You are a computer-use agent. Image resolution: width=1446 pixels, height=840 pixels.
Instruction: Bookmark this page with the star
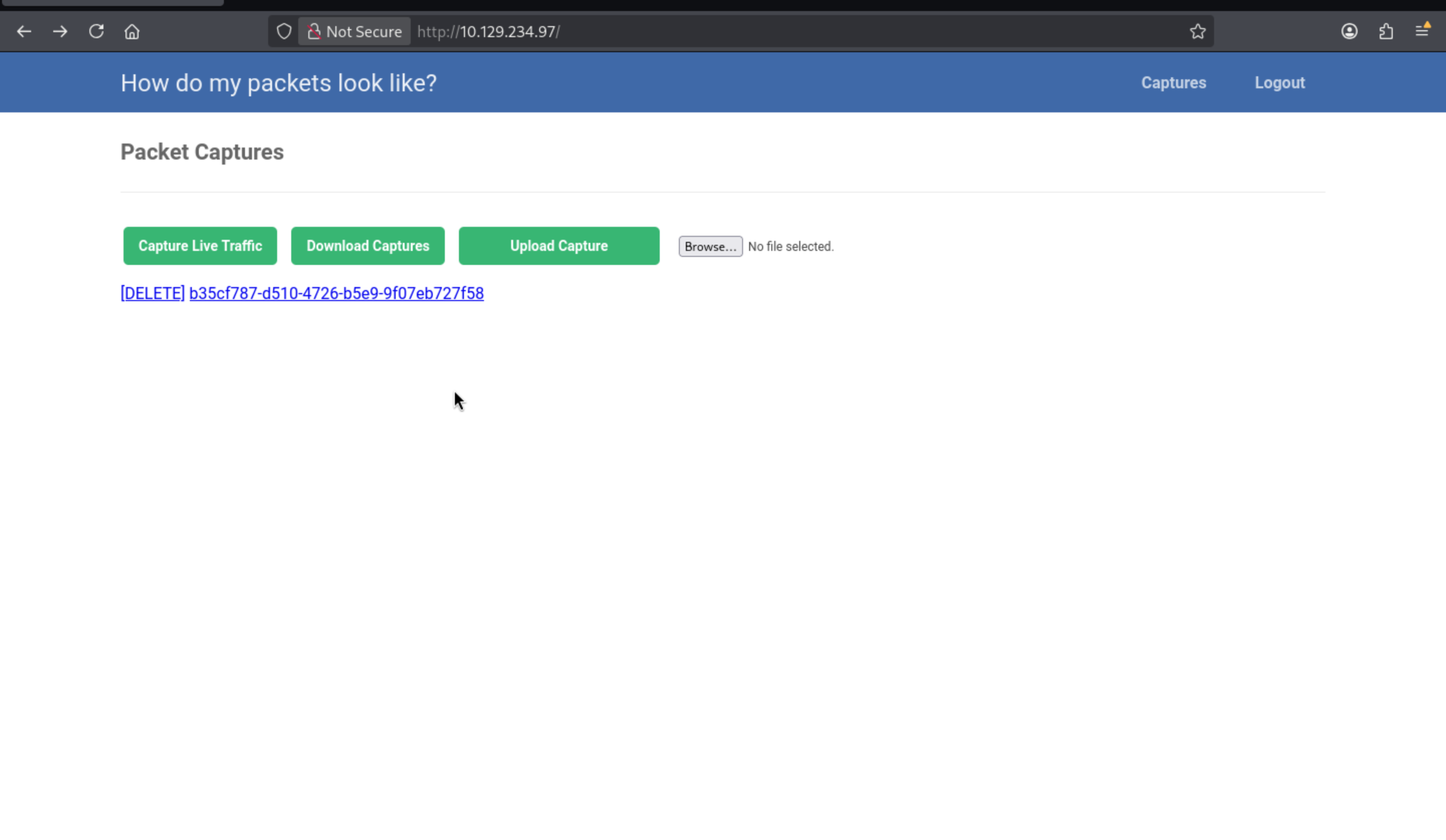[x=1197, y=32]
